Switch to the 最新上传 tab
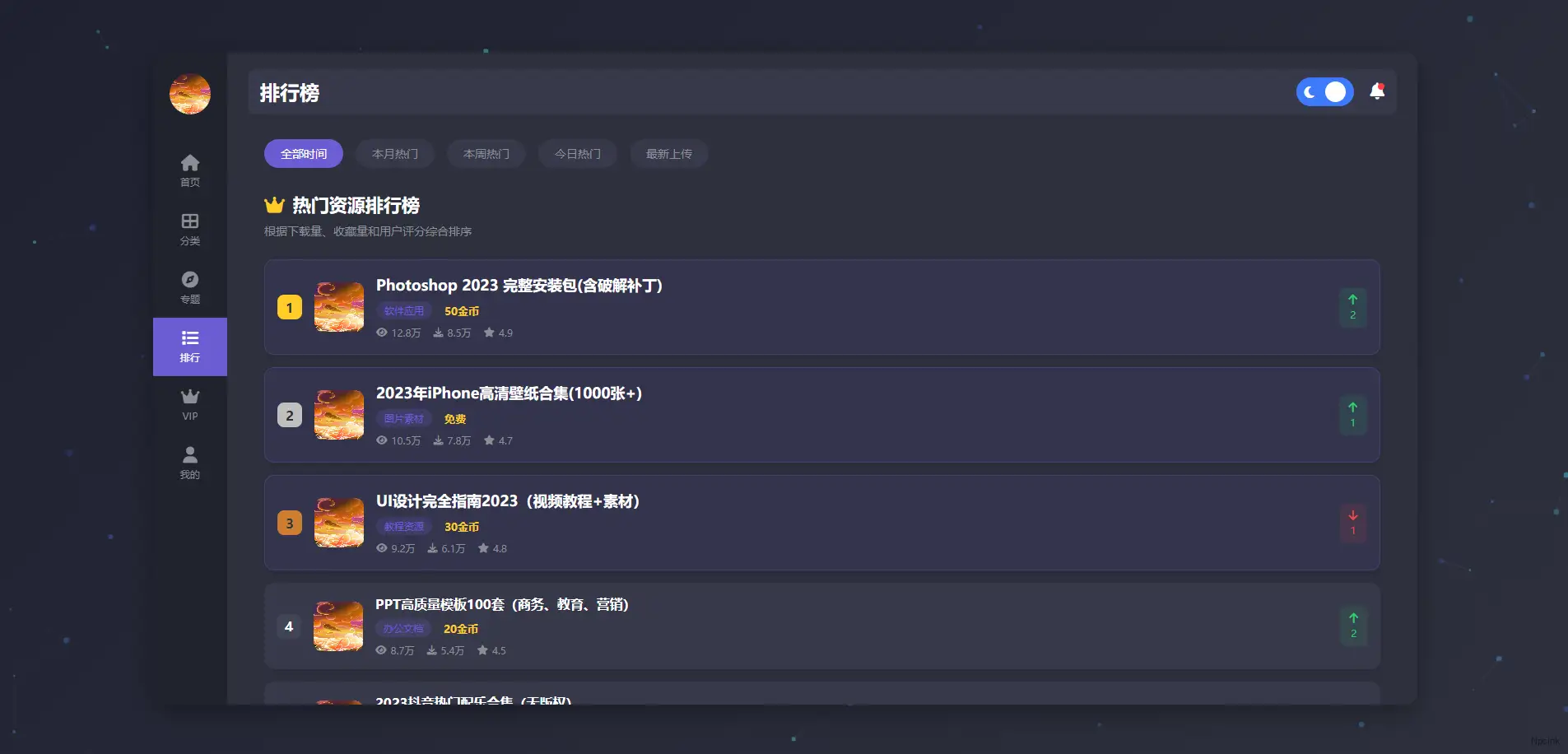This screenshot has height=754, width=1568. tap(668, 154)
